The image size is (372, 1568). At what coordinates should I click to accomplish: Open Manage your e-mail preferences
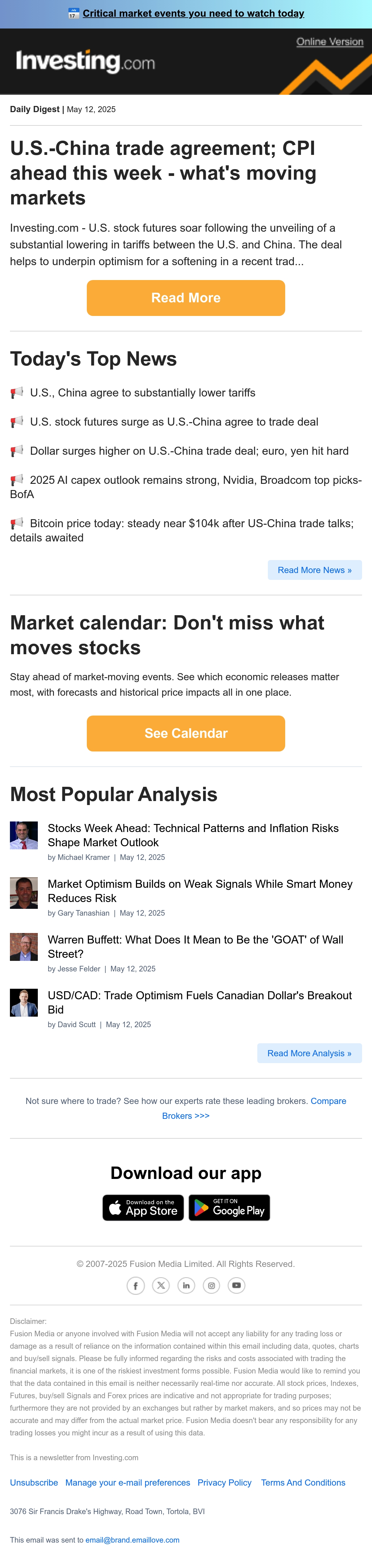pyautogui.click(x=128, y=1482)
